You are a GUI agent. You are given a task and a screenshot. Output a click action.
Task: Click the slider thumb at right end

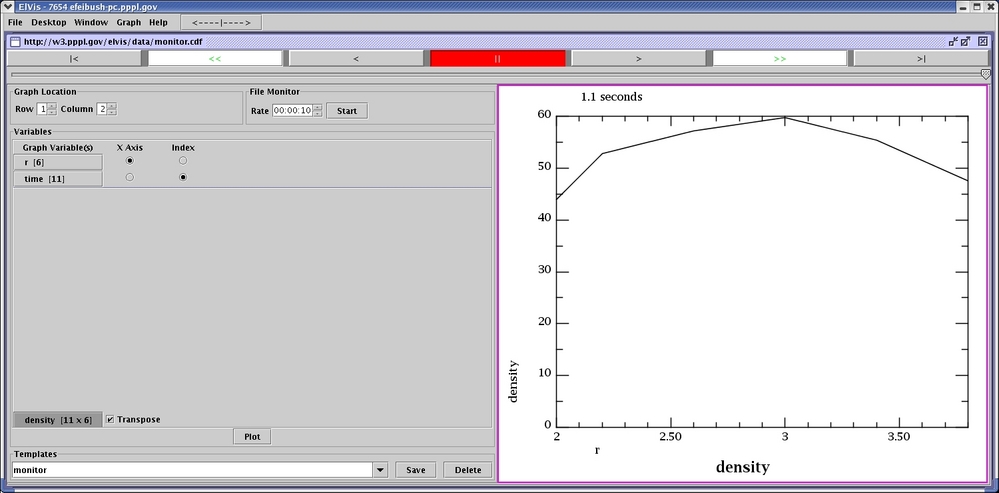tap(986, 75)
